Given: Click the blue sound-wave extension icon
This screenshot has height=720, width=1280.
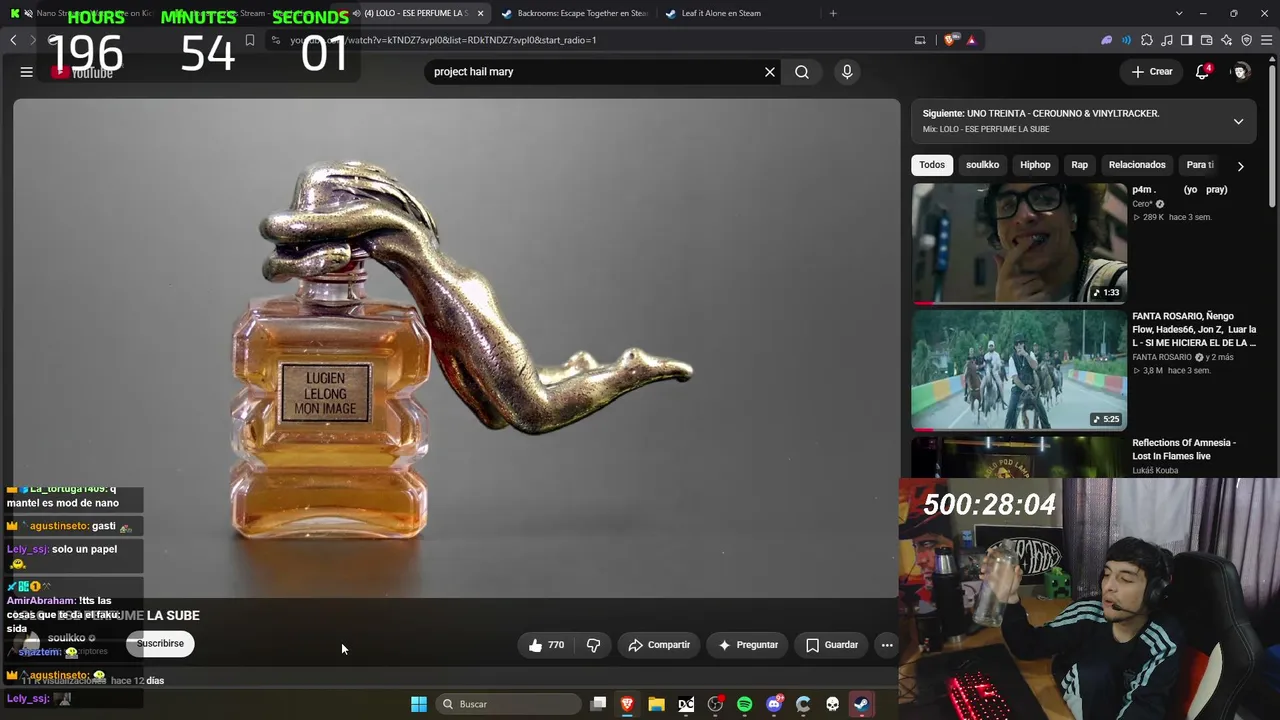Looking at the screenshot, I should click(1127, 40).
